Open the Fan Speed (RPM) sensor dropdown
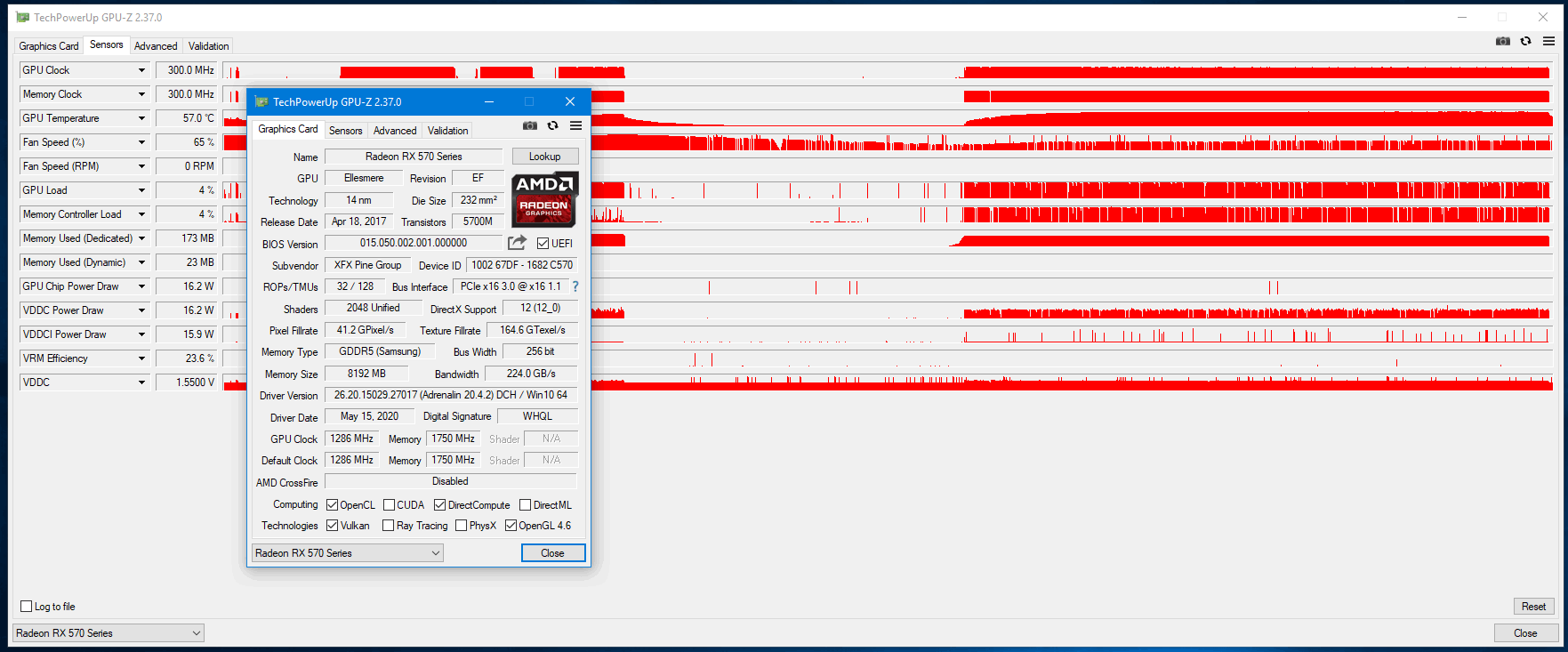The height and width of the screenshot is (652, 1568). tap(141, 166)
